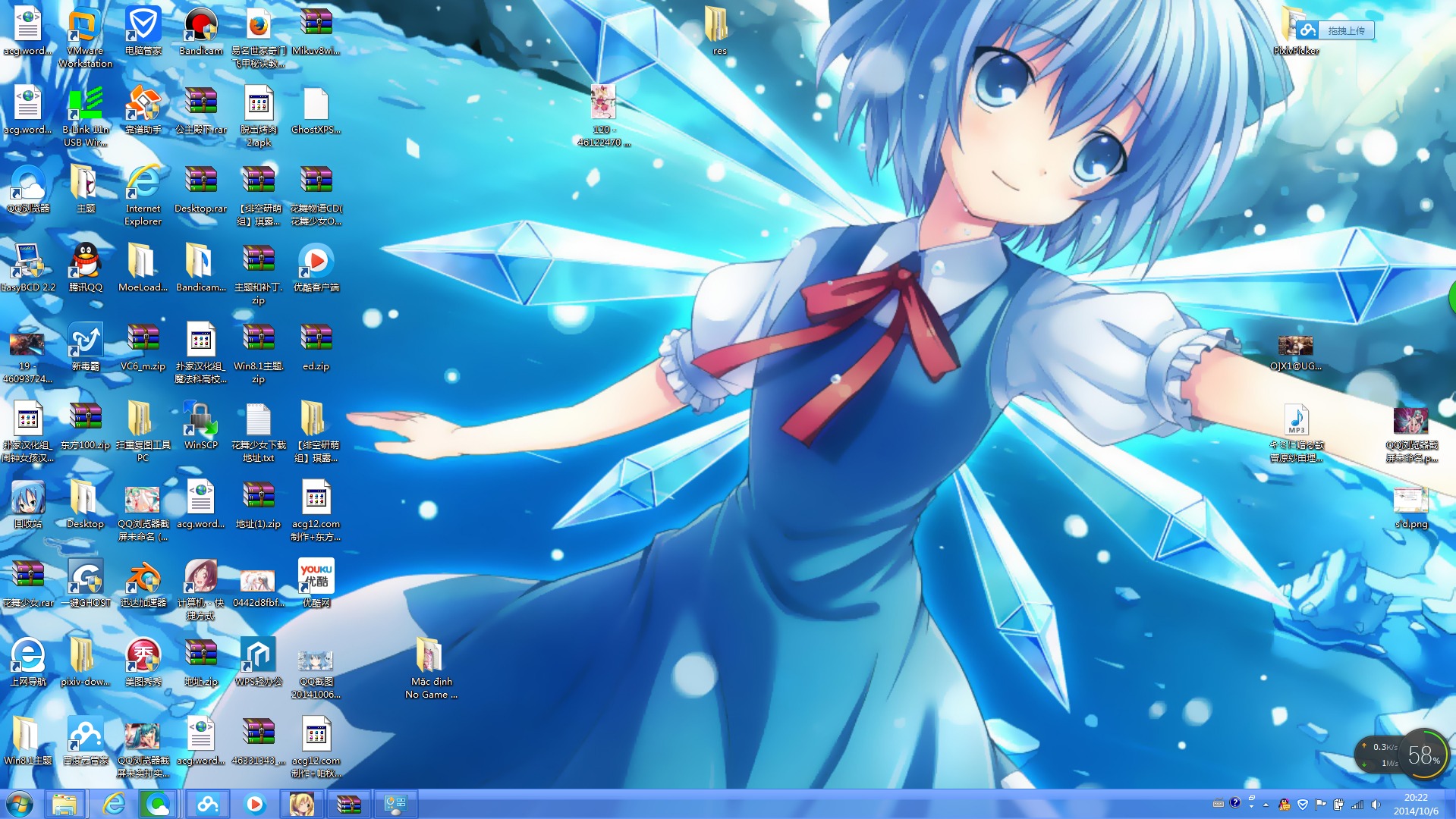Open the 回收站 Recycle Bin
The width and height of the screenshot is (1456, 819).
(x=27, y=500)
